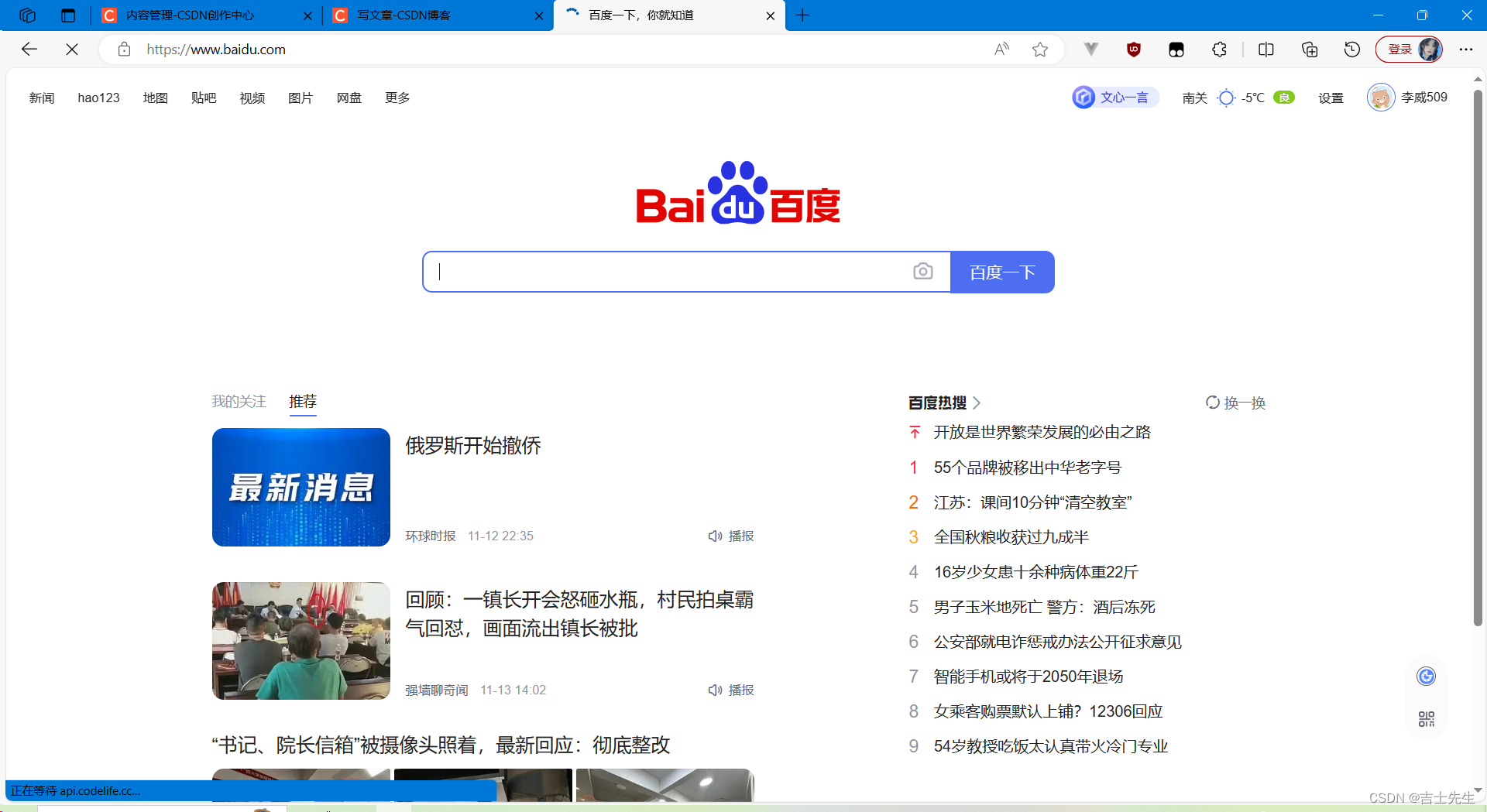
Task: Show the QR code floating icon
Action: click(1426, 719)
